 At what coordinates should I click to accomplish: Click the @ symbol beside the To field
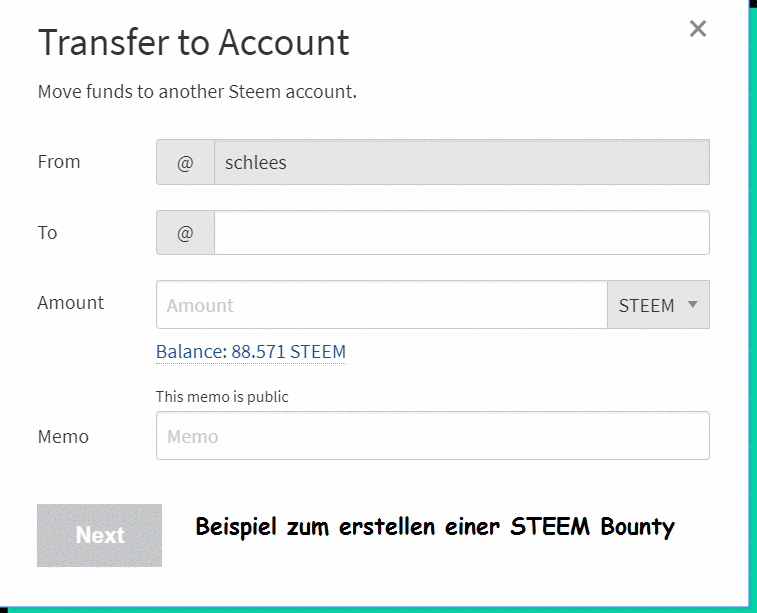point(185,233)
